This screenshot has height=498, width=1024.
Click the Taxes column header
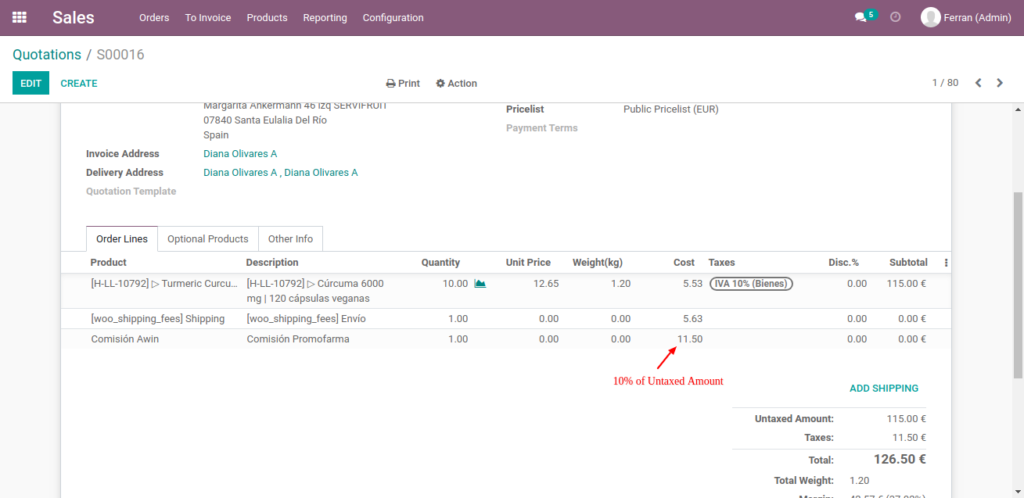tap(722, 262)
